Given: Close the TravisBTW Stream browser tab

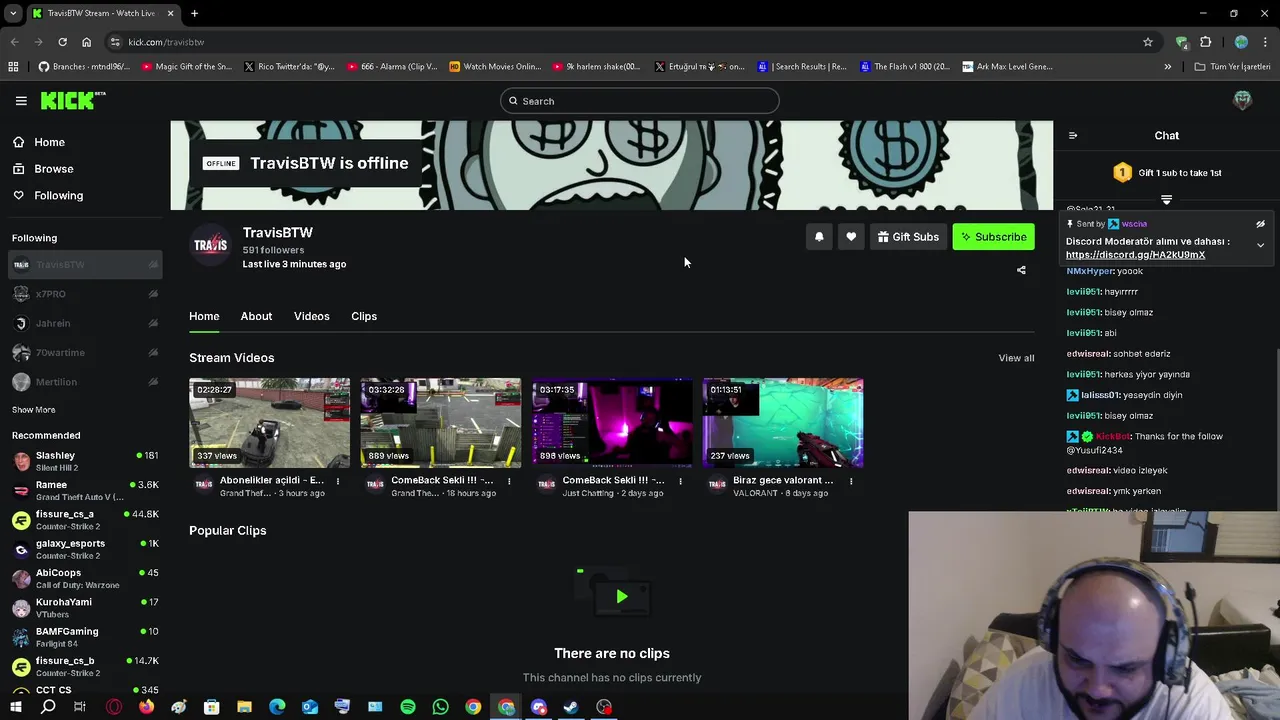Looking at the screenshot, I should [x=170, y=13].
